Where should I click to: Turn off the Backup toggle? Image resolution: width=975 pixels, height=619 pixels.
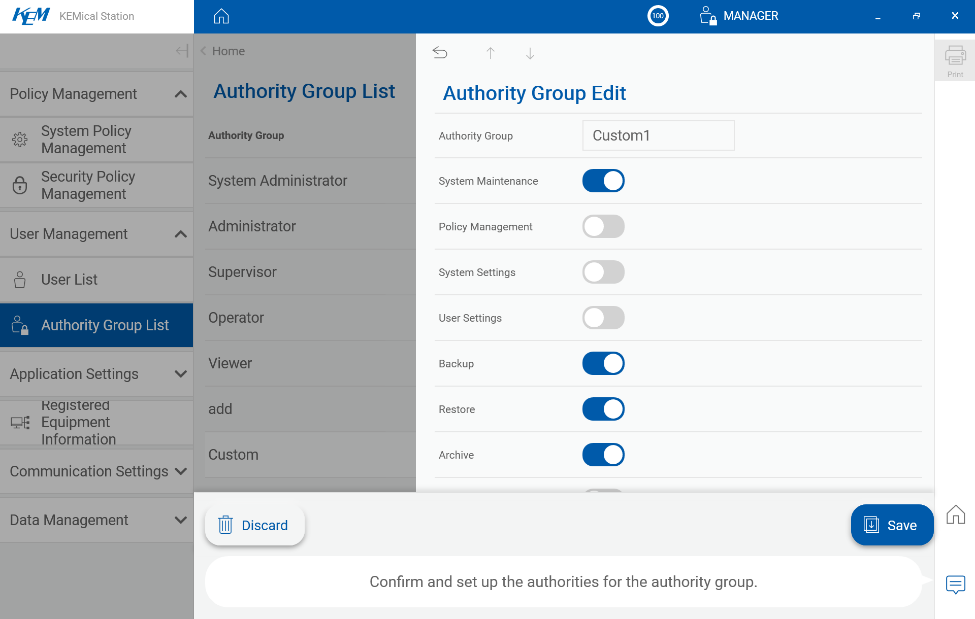tap(603, 364)
